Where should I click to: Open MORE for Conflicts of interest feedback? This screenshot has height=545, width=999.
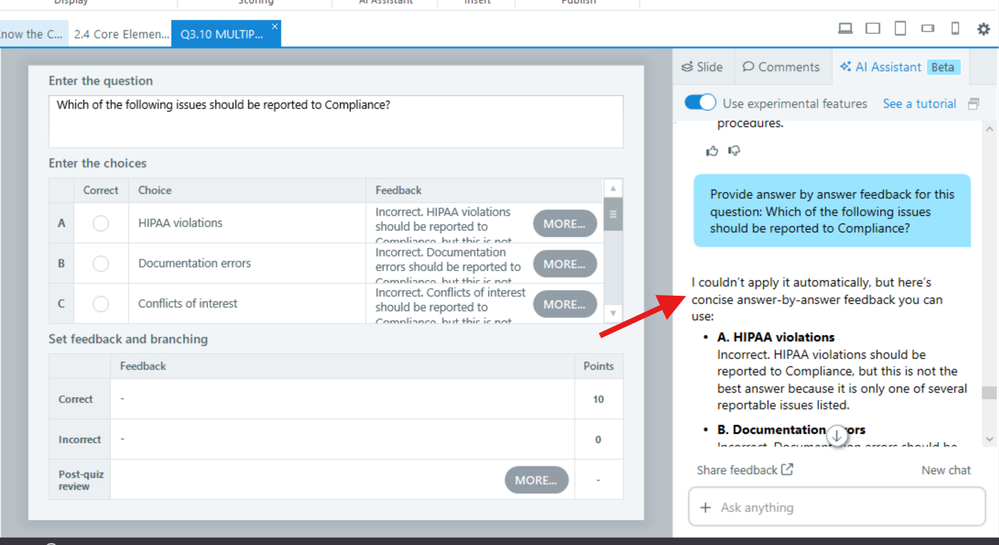tap(564, 304)
